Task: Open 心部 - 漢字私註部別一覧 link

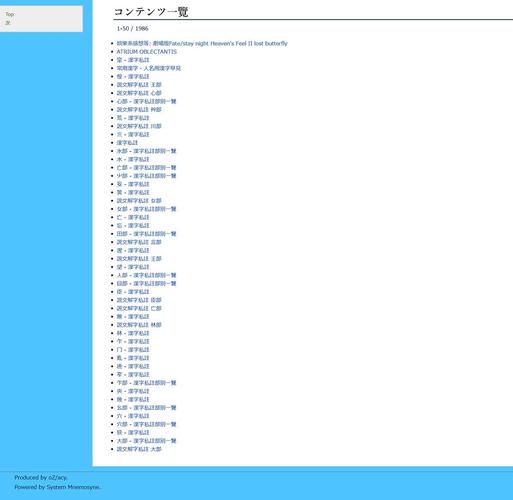Action: [146, 101]
